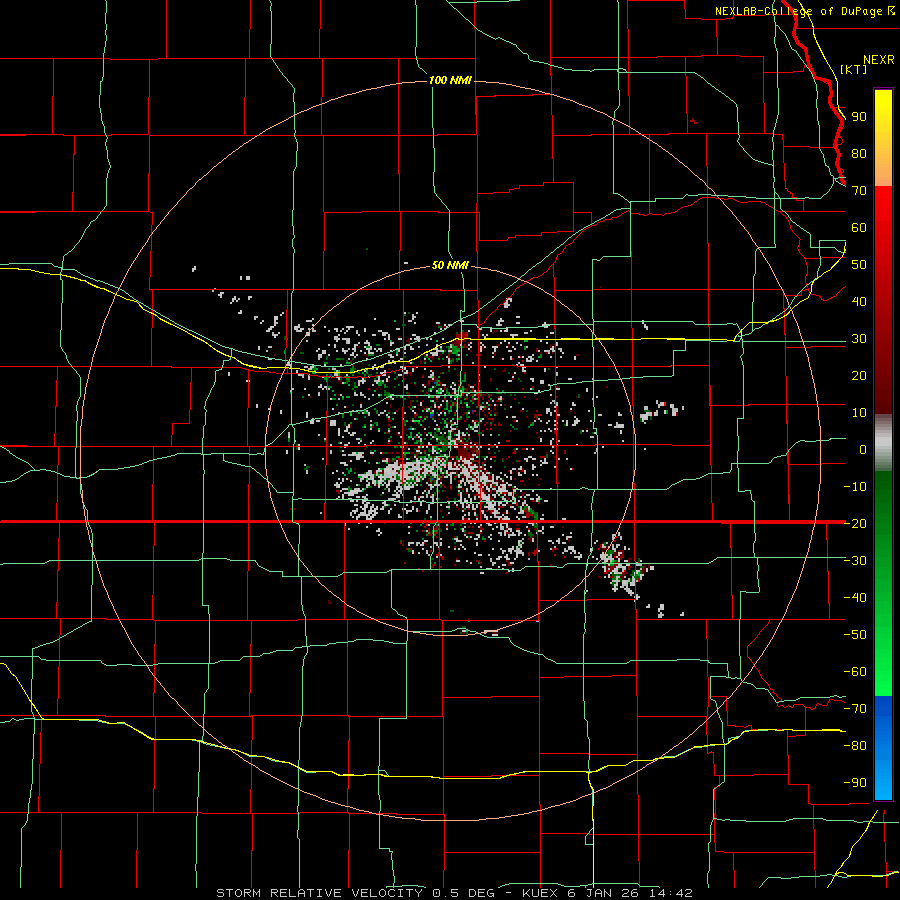Image resolution: width=900 pixels, height=900 pixels.
Task: Click the "100 NMI" range ring label
Action: (450, 80)
